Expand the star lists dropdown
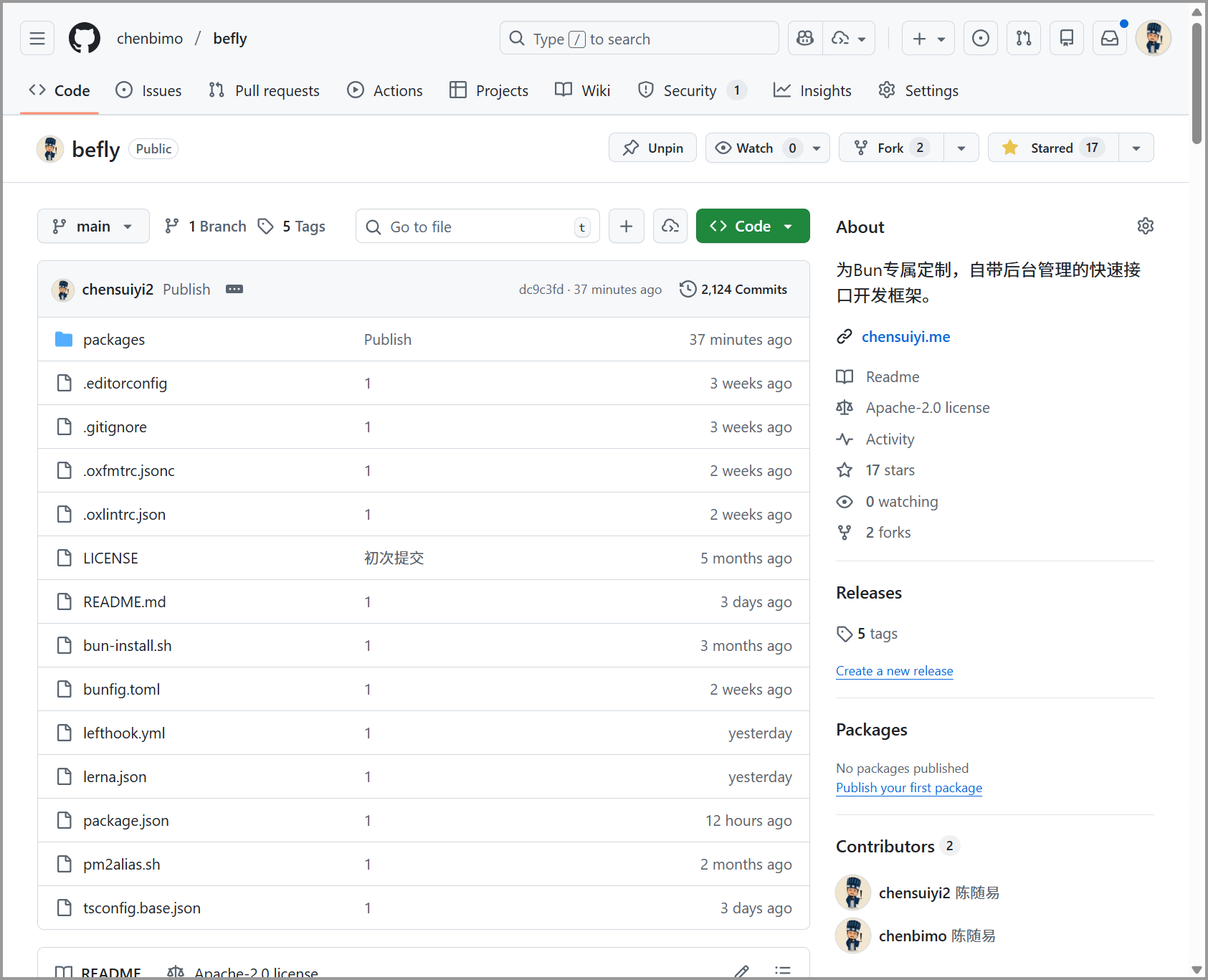The height and width of the screenshot is (980, 1208). click(x=1136, y=148)
